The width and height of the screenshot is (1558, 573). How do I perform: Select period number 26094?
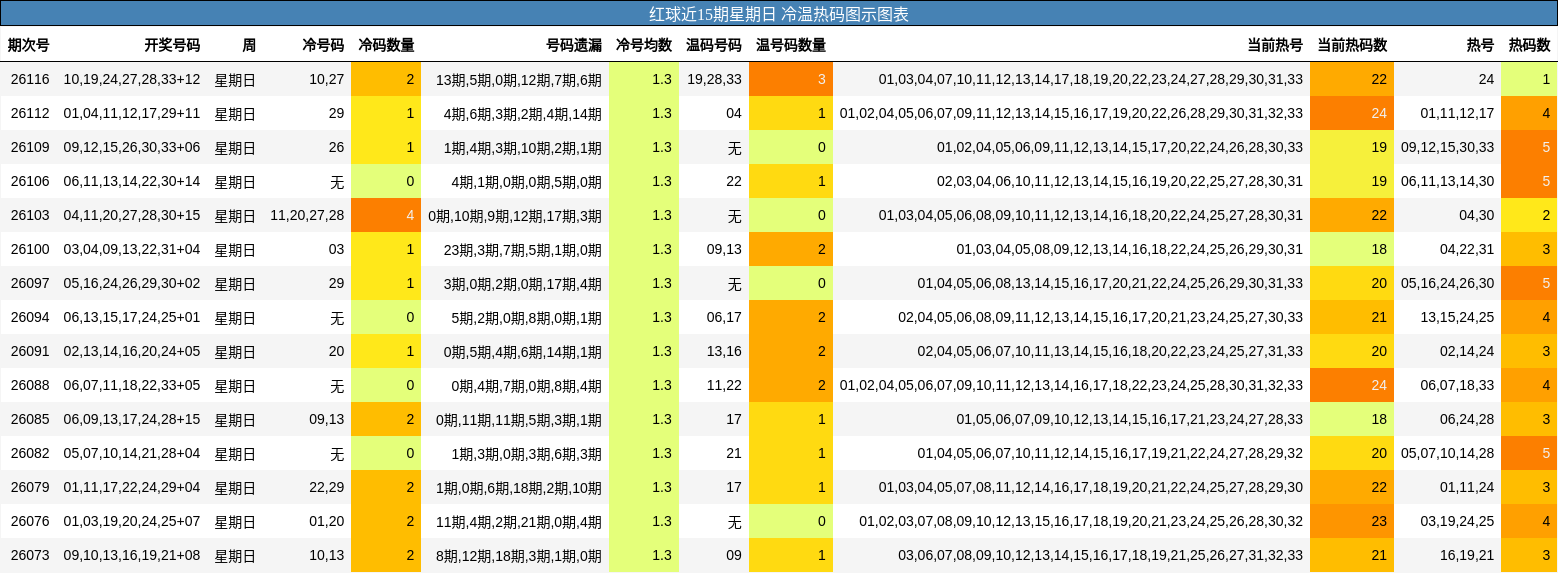tap(30, 317)
